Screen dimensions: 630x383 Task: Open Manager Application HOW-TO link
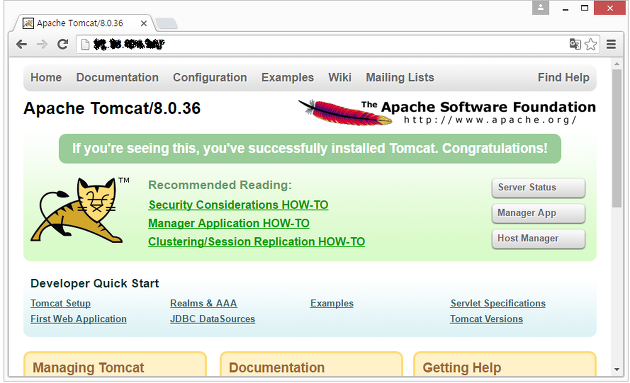229,223
